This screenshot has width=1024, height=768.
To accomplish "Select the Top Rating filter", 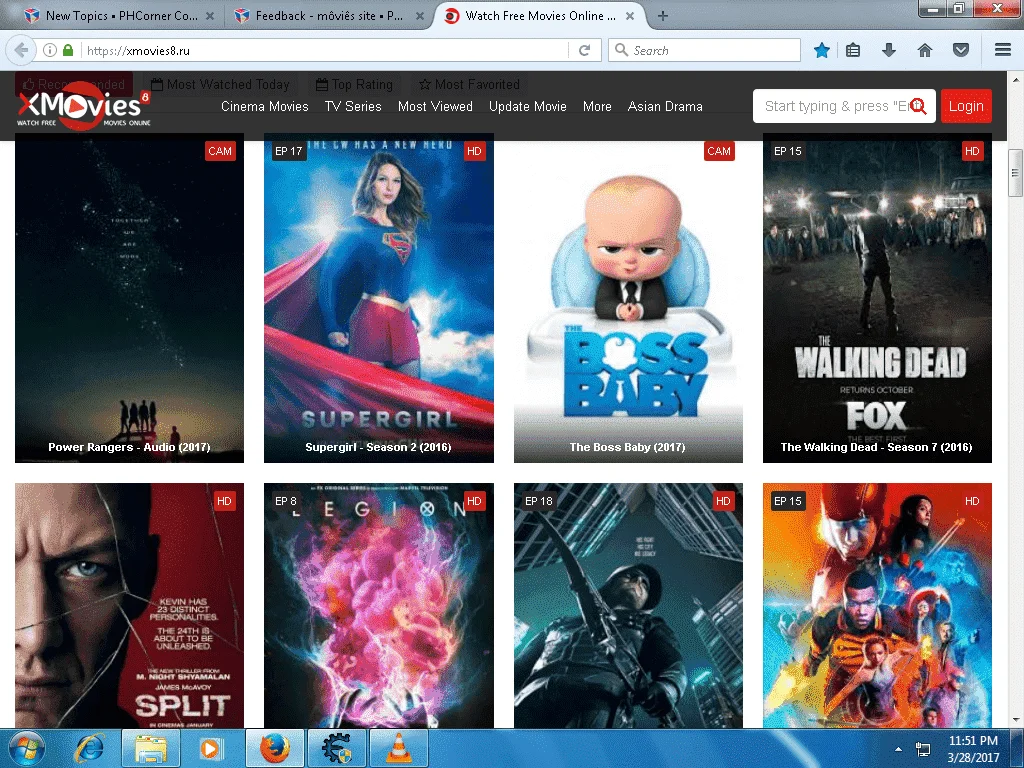I will click(x=355, y=84).
